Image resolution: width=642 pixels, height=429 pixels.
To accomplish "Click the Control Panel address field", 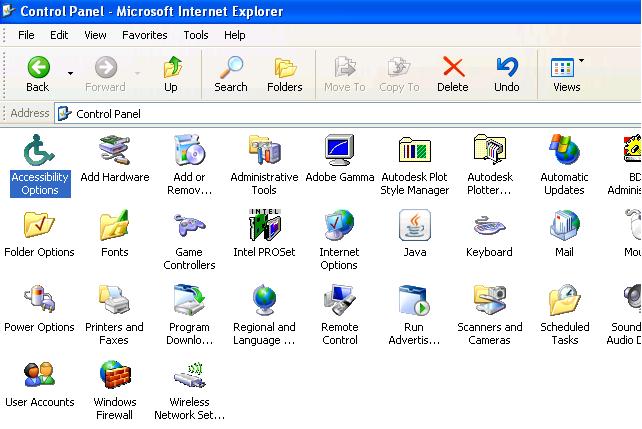I will pyautogui.click(x=348, y=113).
